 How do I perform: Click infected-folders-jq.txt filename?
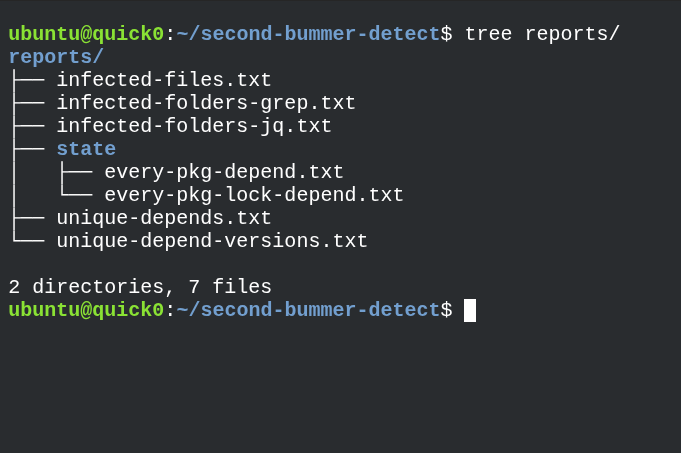(194, 126)
